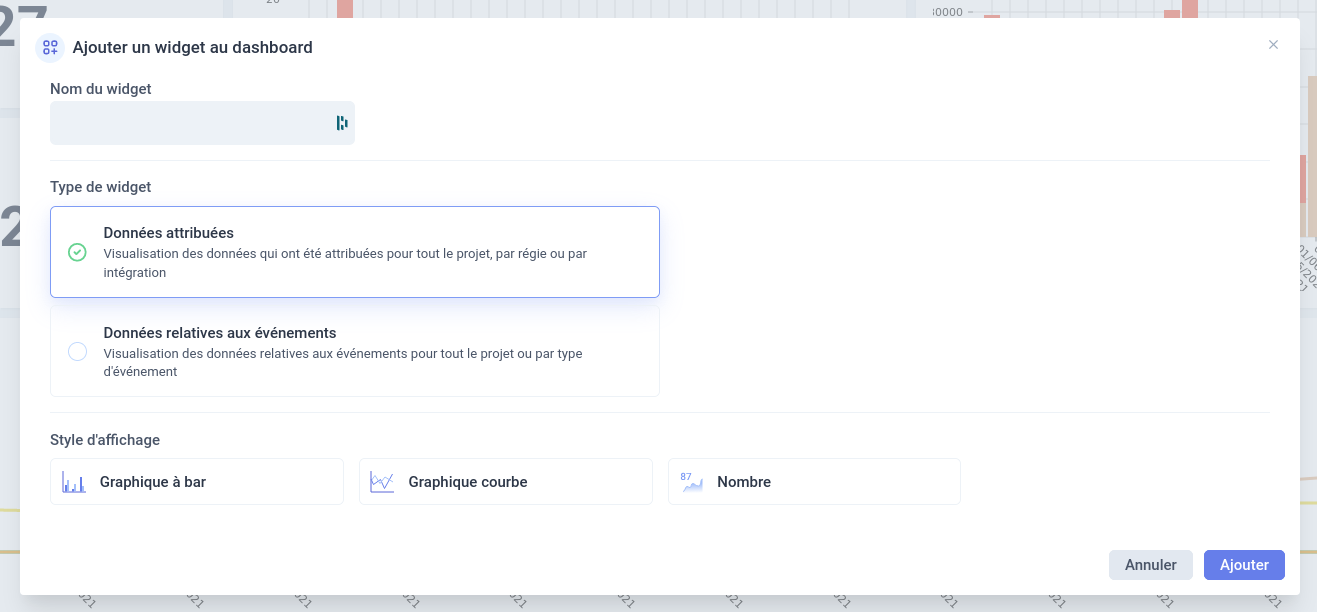Click the add-widget icon in dialog header
The image size is (1317, 612).
(x=50, y=47)
